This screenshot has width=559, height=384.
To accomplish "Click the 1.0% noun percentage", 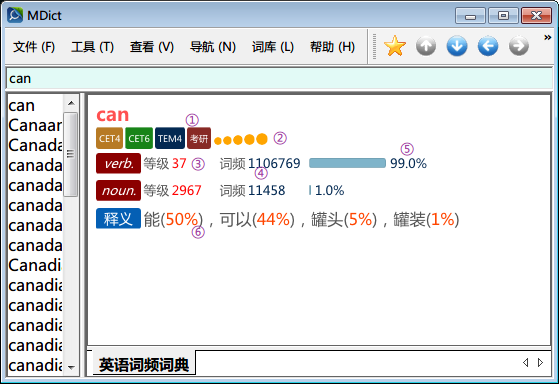I will (329, 191).
